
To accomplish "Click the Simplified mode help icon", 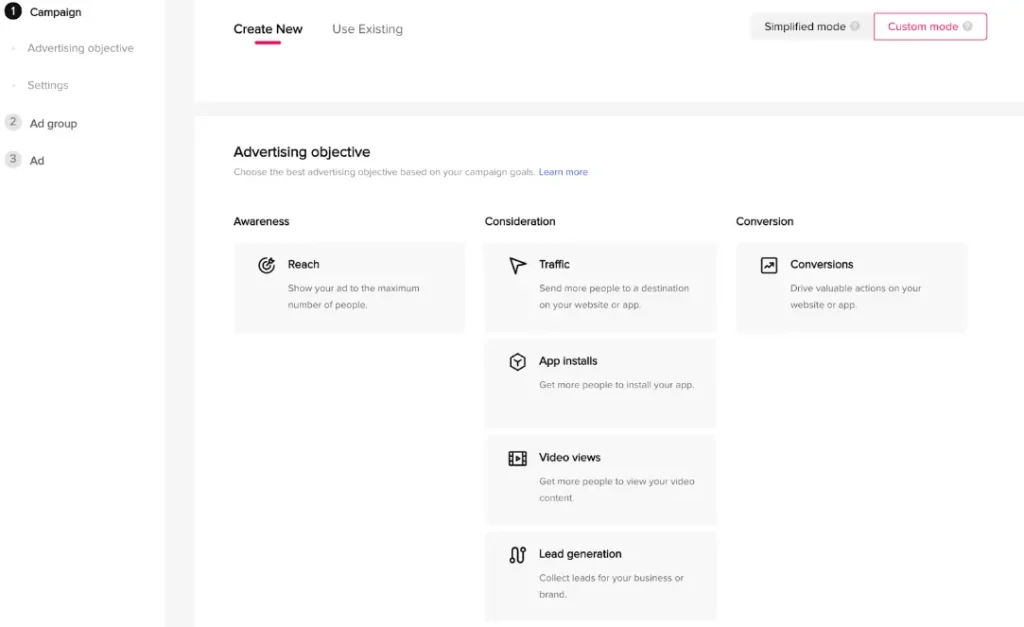I will point(855,26).
